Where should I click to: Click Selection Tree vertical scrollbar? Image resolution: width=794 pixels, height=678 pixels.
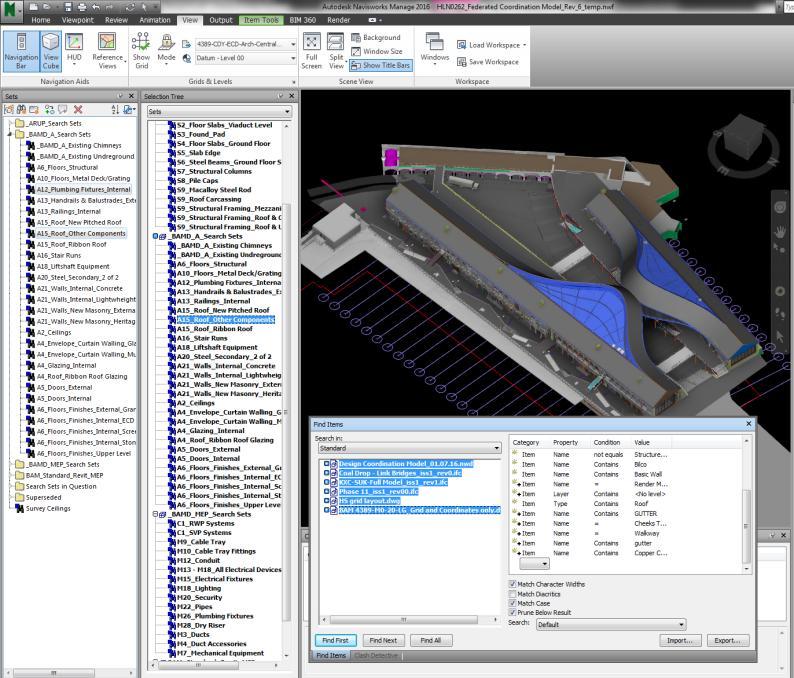pos(287,410)
